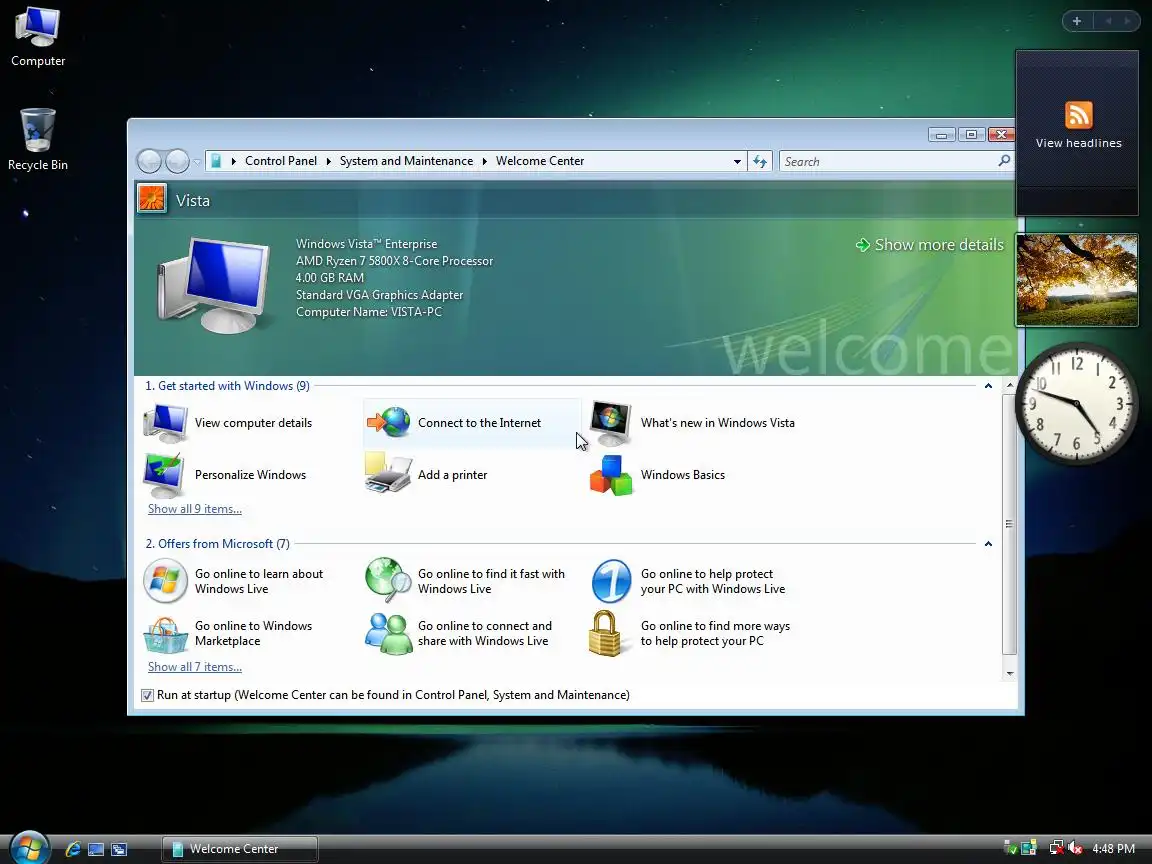Click the vertical scrollbar thumb
The width and height of the screenshot is (1152, 864).
(1009, 524)
